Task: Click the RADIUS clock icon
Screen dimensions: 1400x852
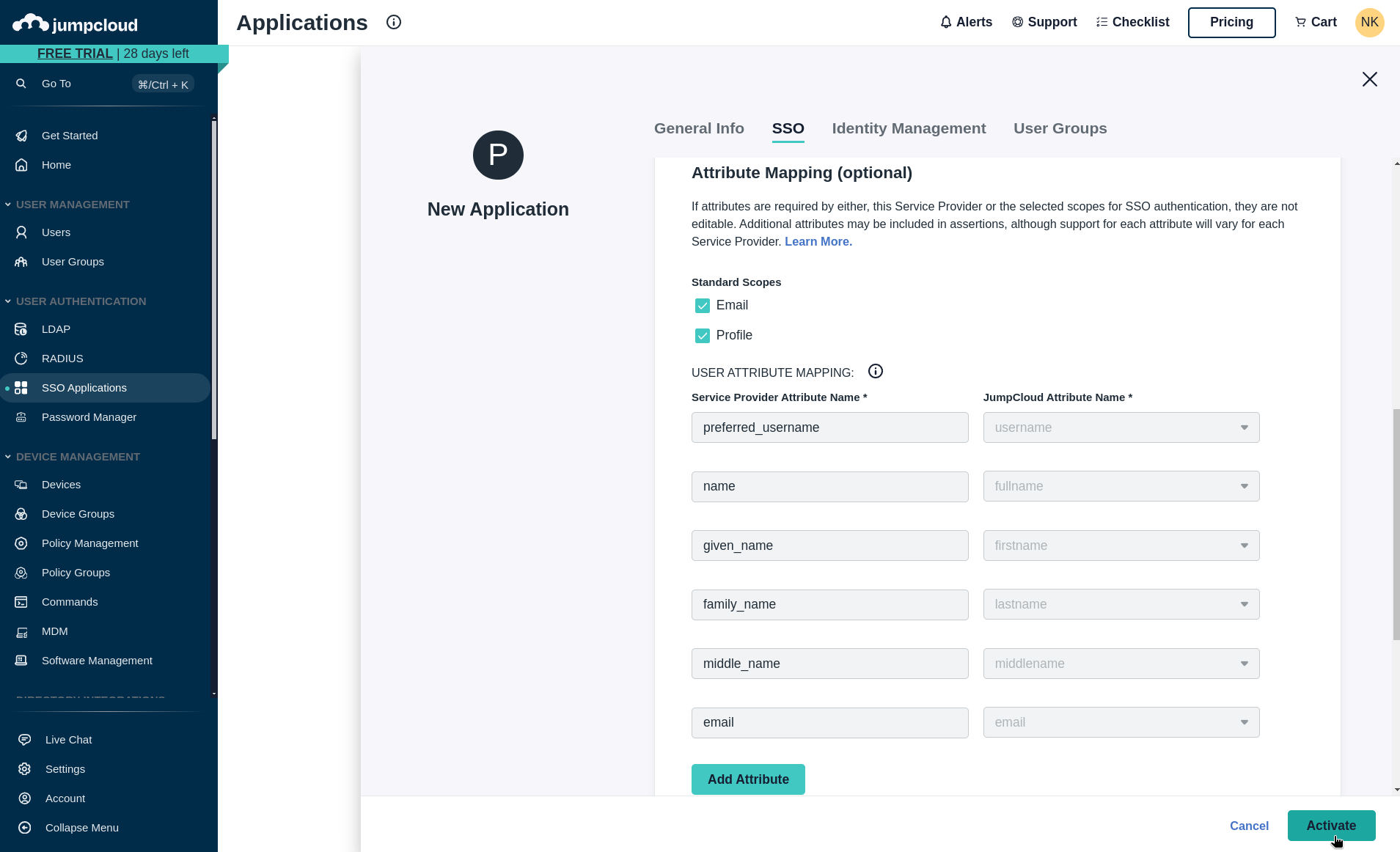Action: tap(21, 358)
